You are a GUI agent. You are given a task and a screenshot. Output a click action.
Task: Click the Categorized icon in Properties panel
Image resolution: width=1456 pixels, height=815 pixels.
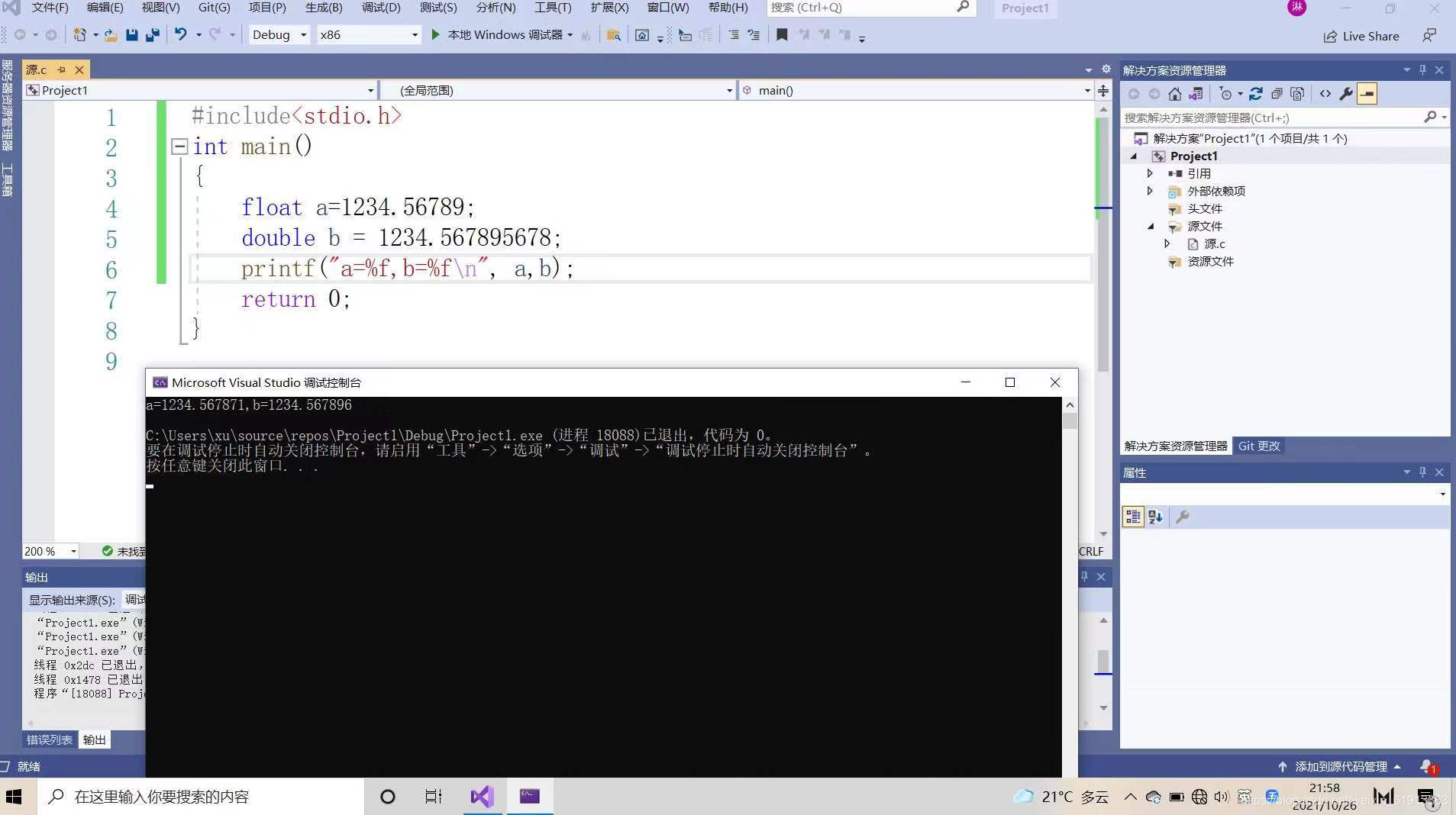click(1133, 517)
